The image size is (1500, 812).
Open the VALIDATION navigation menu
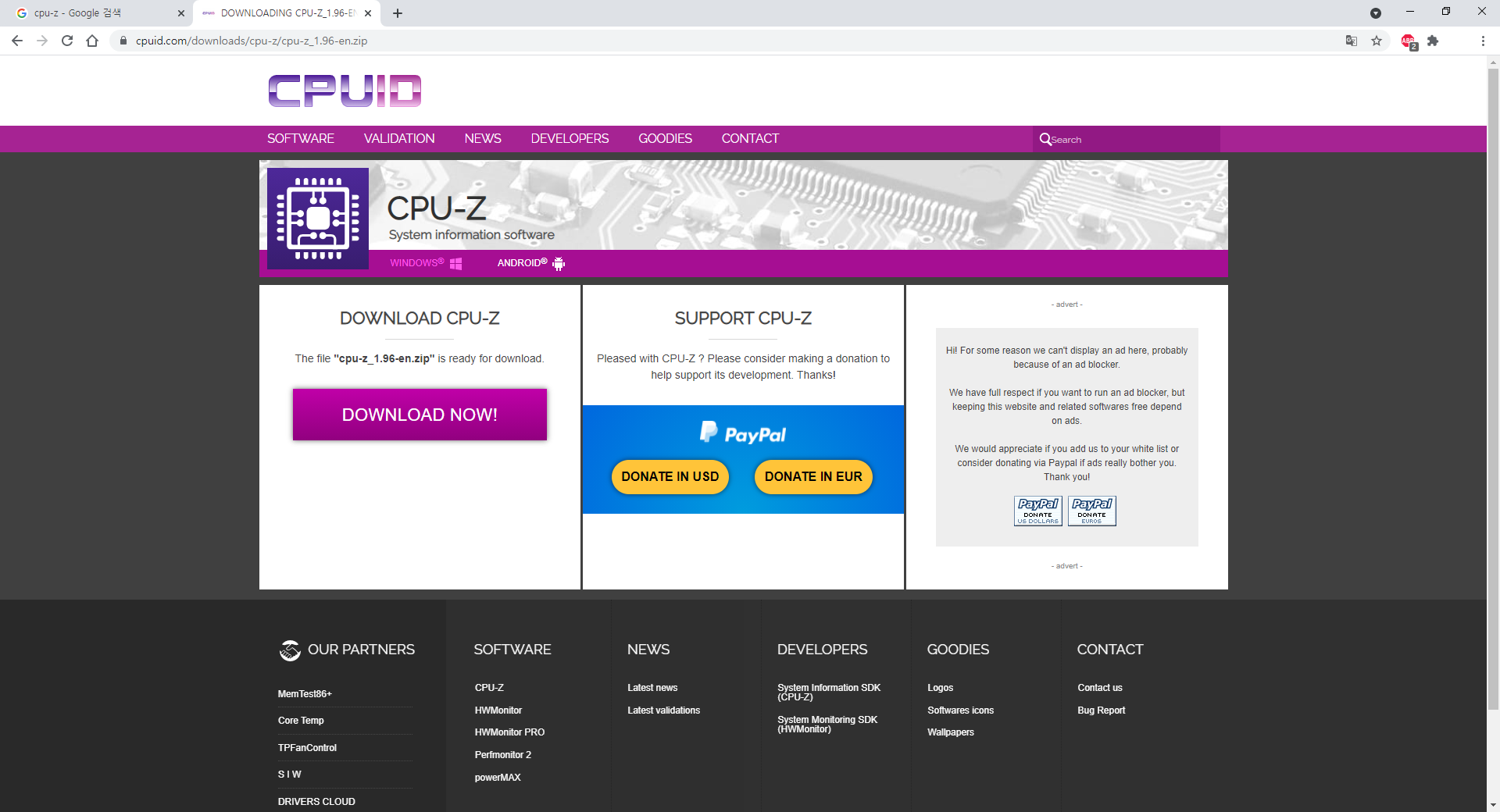[399, 138]
